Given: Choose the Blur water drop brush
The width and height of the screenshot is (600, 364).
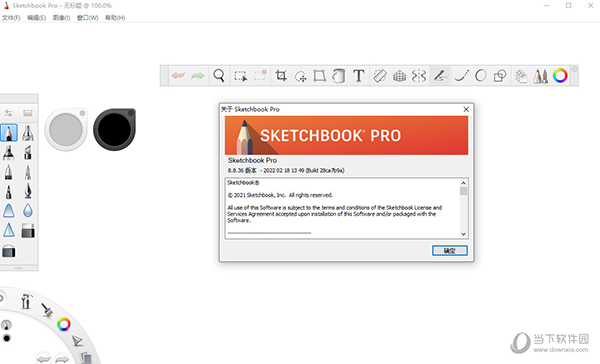Looking at the screenshot, I should pos(28,211).
